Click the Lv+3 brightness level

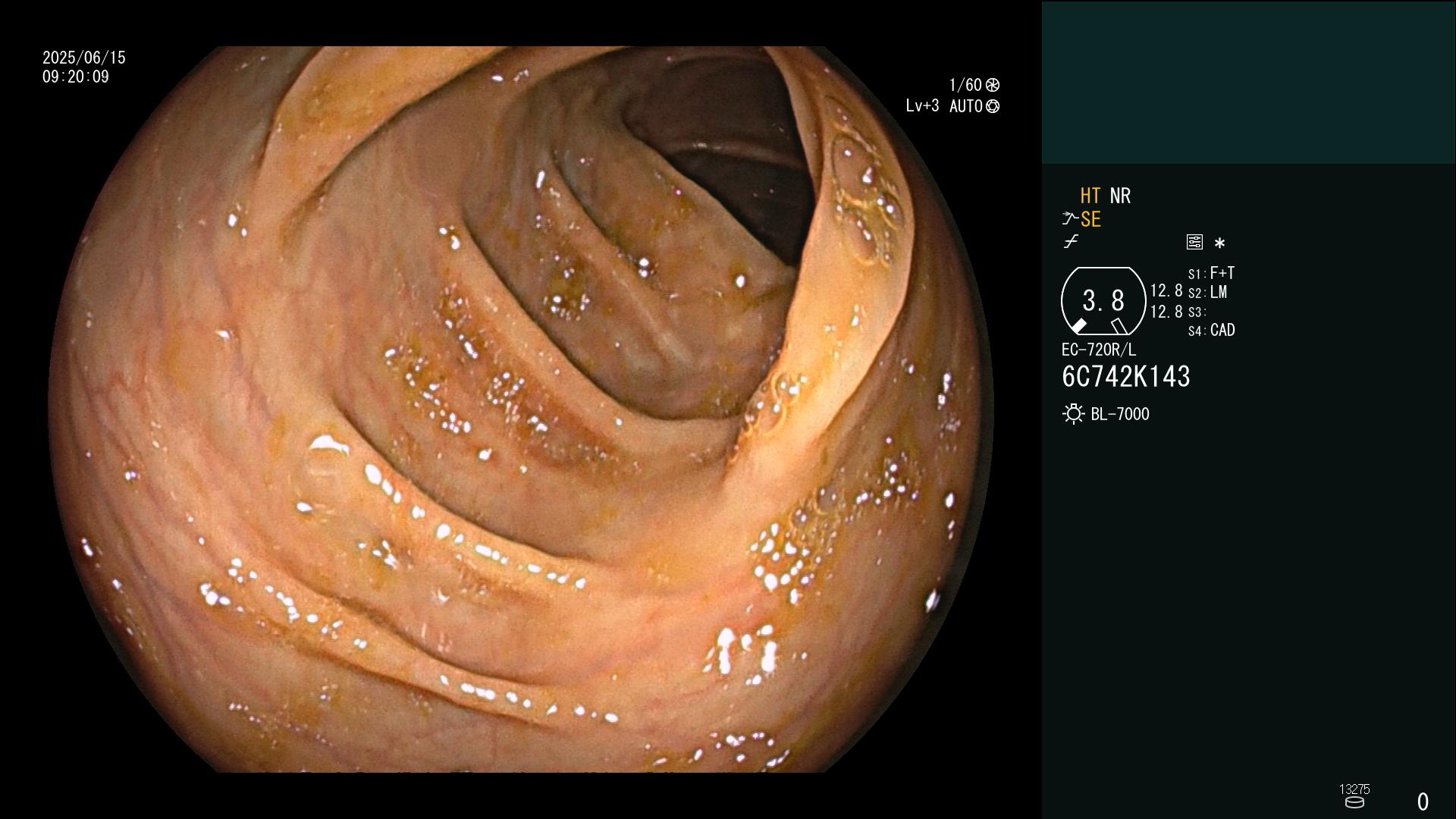pyautogui.click(x=922, y=106)
